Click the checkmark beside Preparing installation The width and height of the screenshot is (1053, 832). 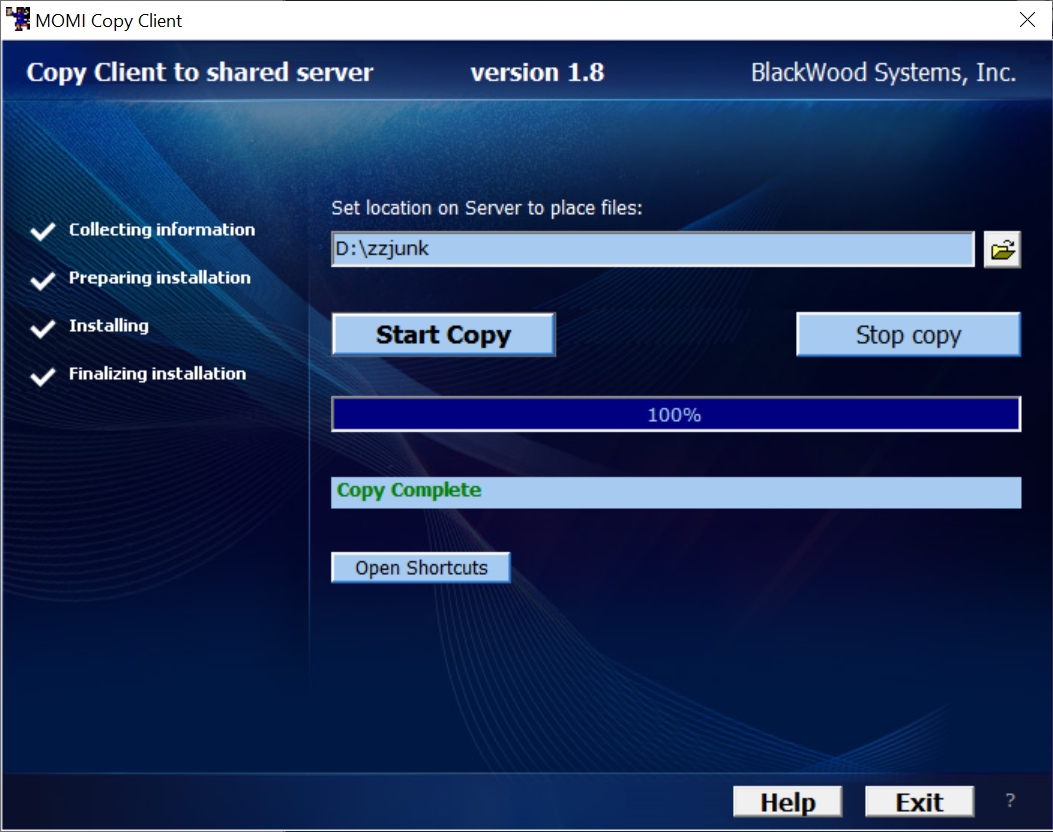pos(43,279)
